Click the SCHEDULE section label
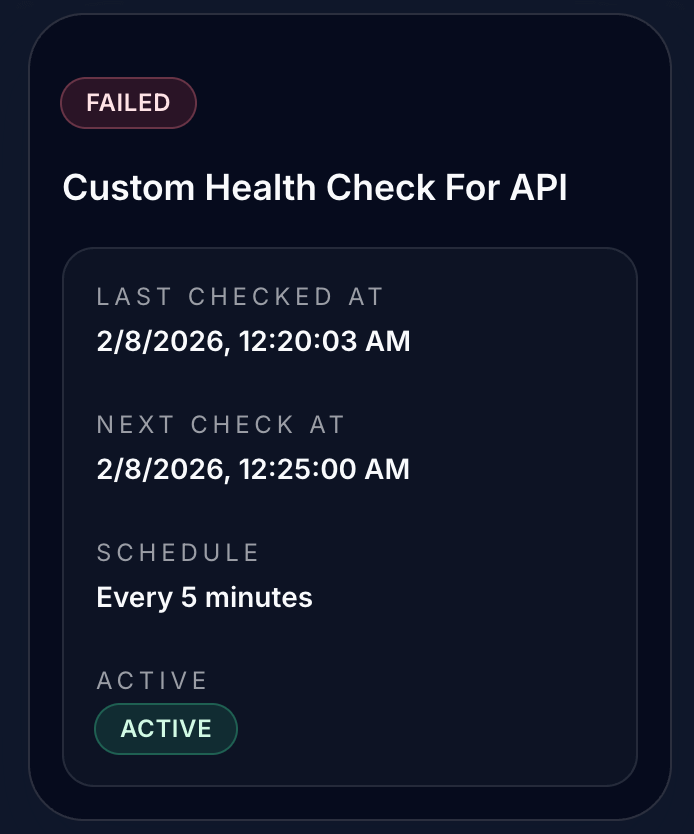The image size is (694, 834). pos(178,552)
